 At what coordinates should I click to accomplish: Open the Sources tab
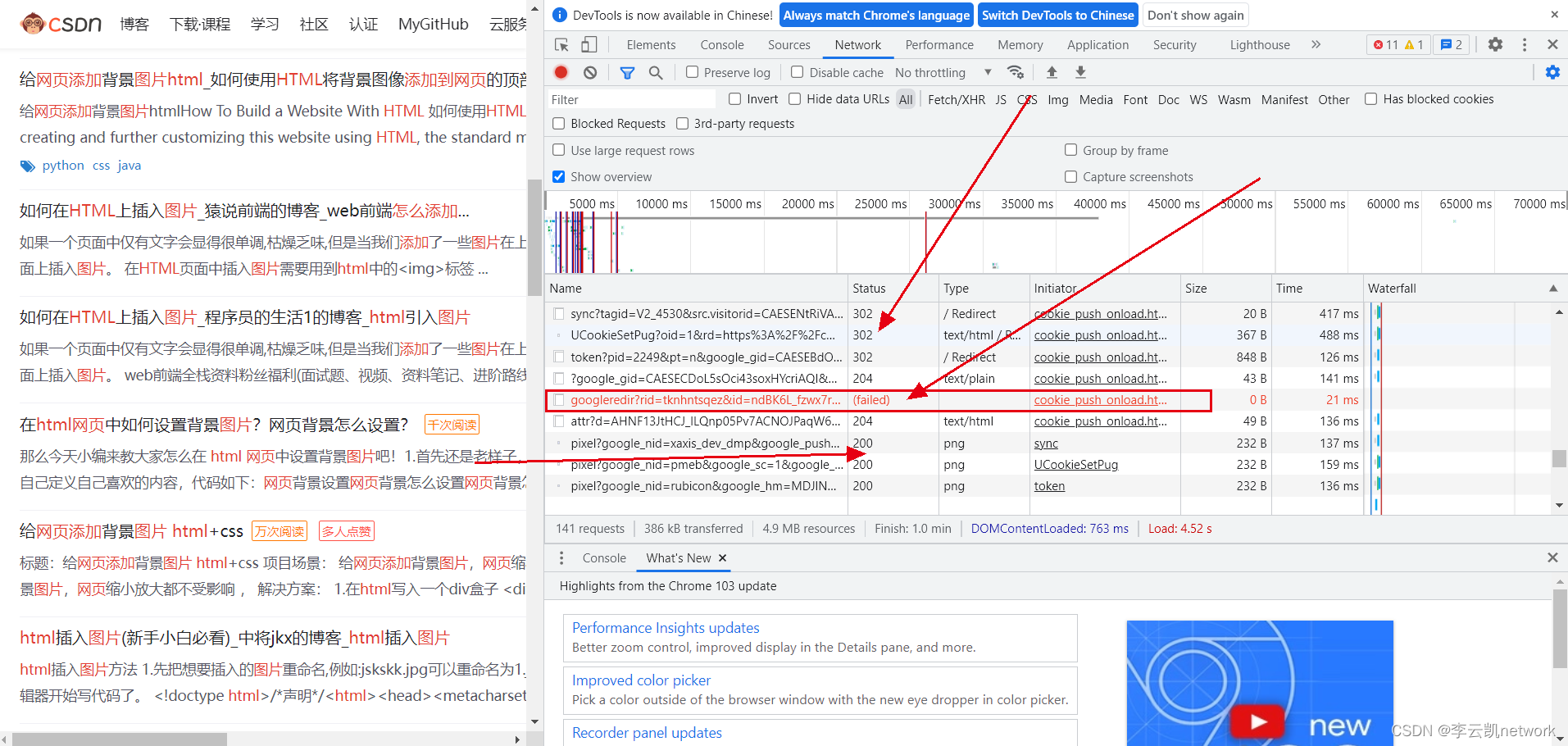[x=789, y=45]
